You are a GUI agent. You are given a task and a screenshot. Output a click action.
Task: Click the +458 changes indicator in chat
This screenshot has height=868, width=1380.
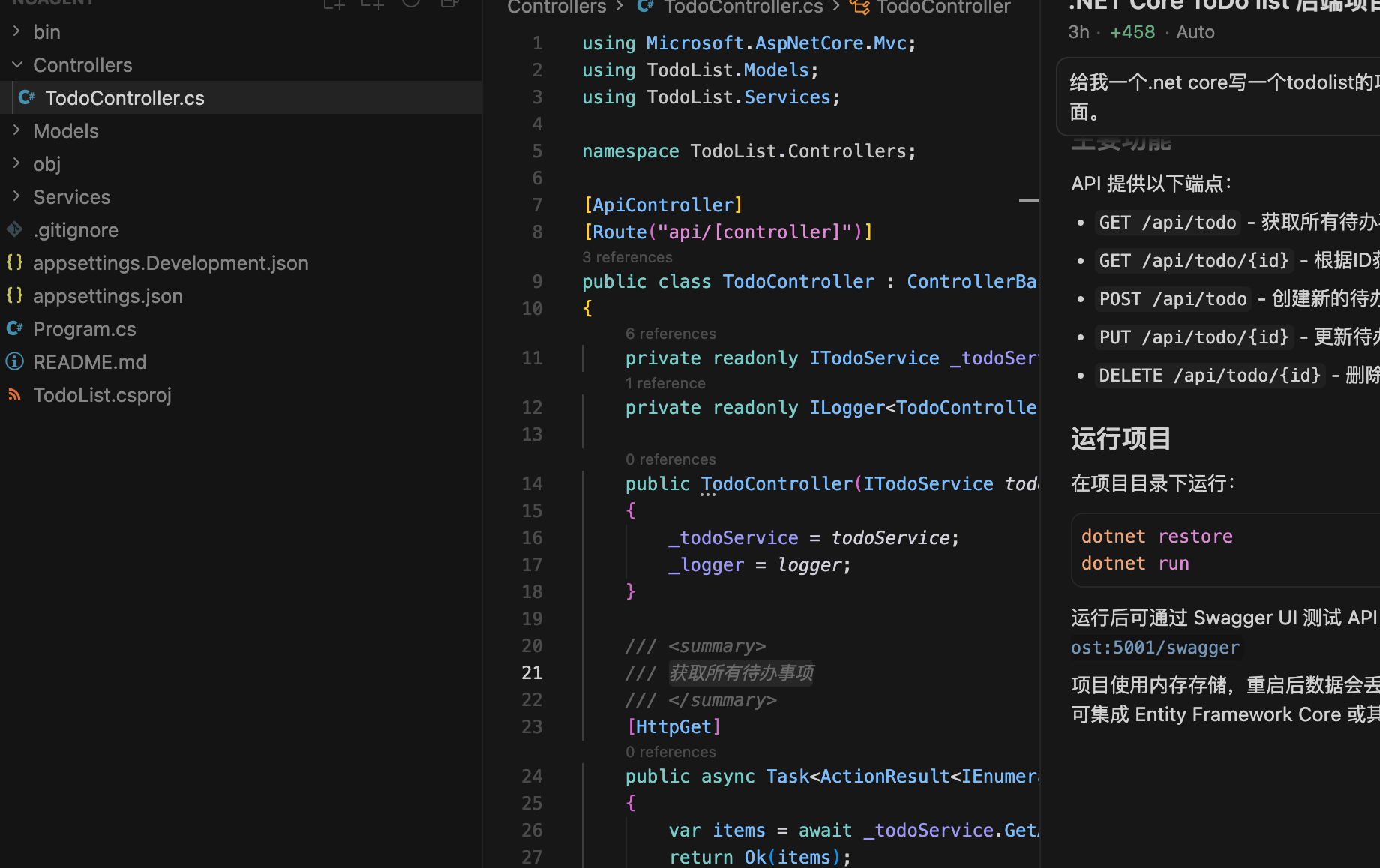click(x=1132, y=32)
